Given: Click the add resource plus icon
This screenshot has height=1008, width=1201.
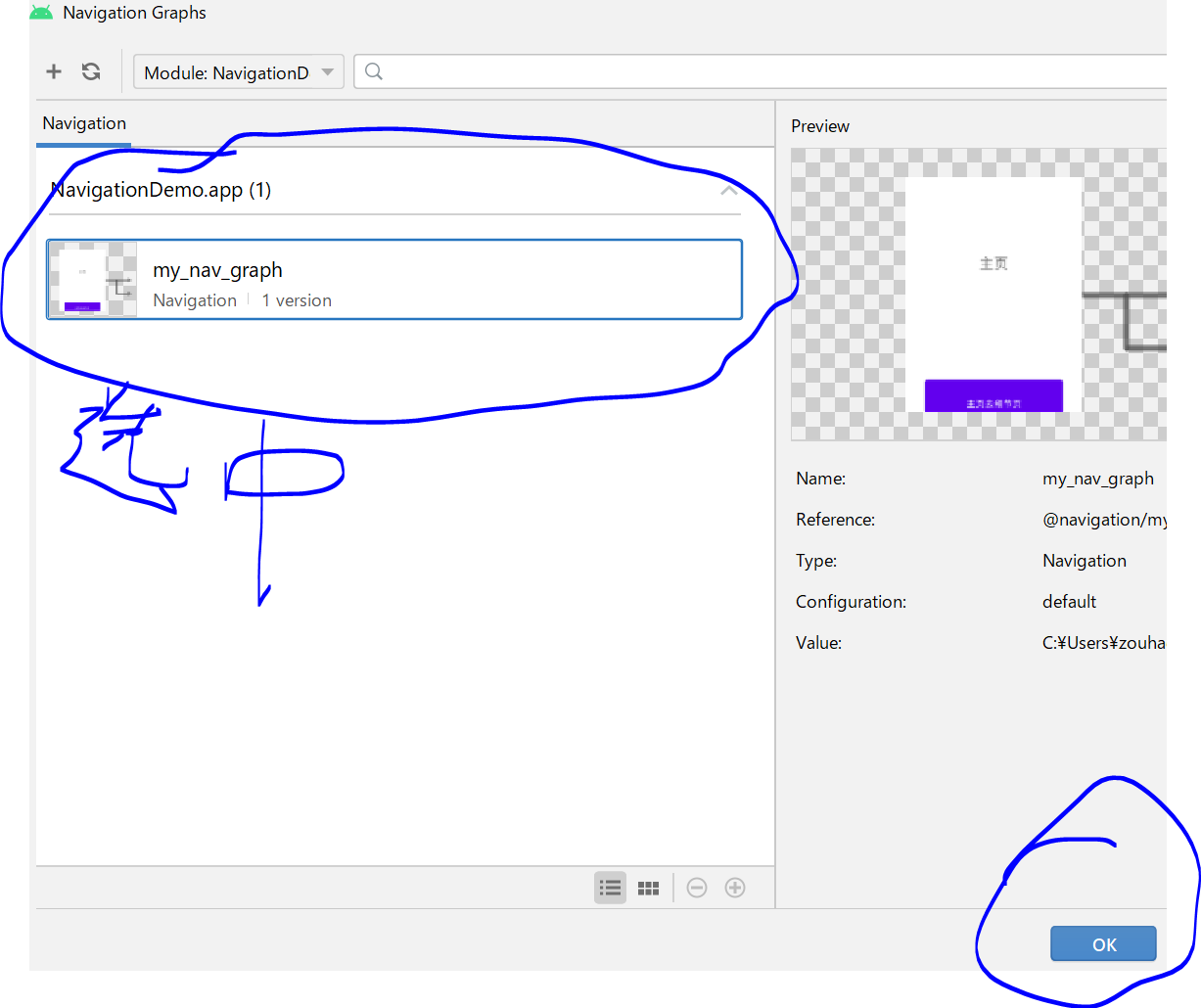Looking at the screenshot, I should point(54,71).
